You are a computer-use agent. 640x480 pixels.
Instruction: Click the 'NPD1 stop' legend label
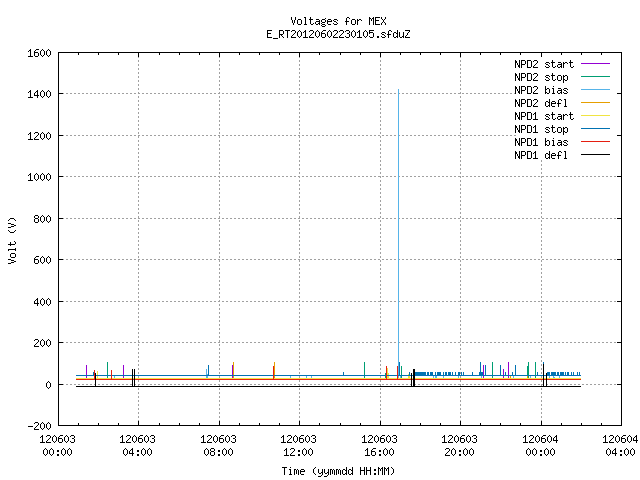[x=541, y=129]
